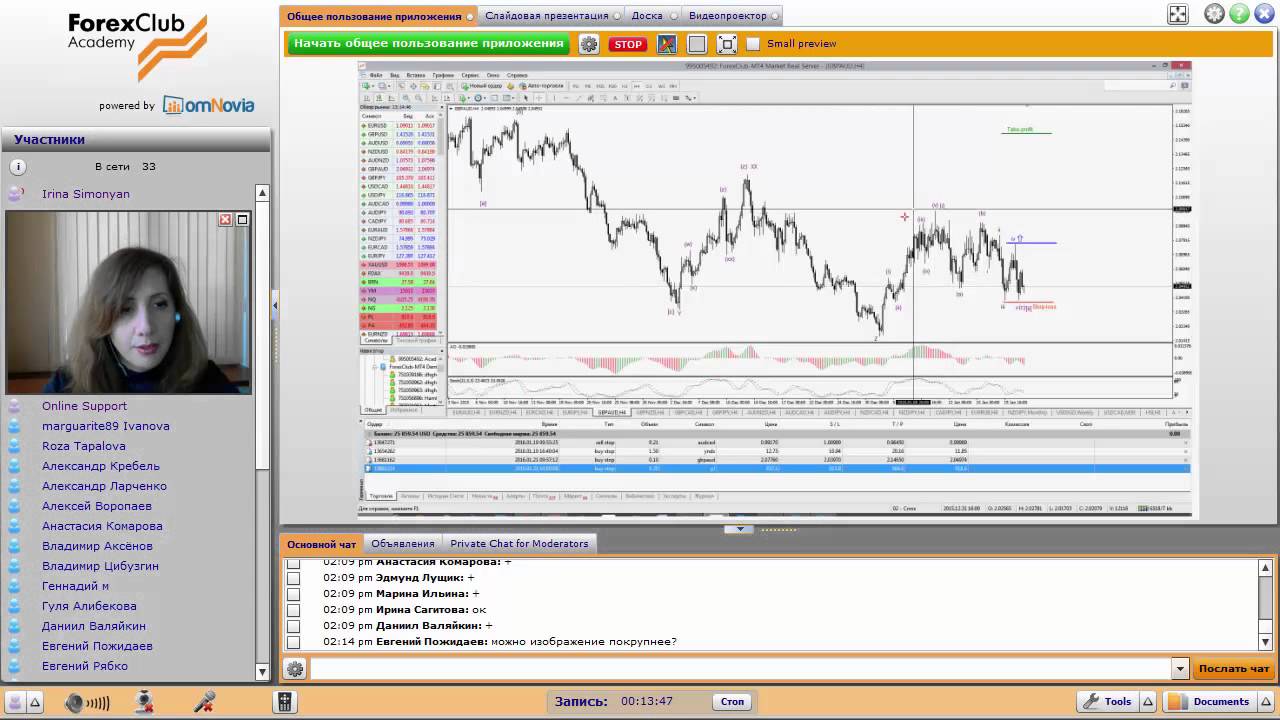Select participant marguarite89 Ivanova
The height and width of the screenshot is (720, 1280).
pos(106,426)
